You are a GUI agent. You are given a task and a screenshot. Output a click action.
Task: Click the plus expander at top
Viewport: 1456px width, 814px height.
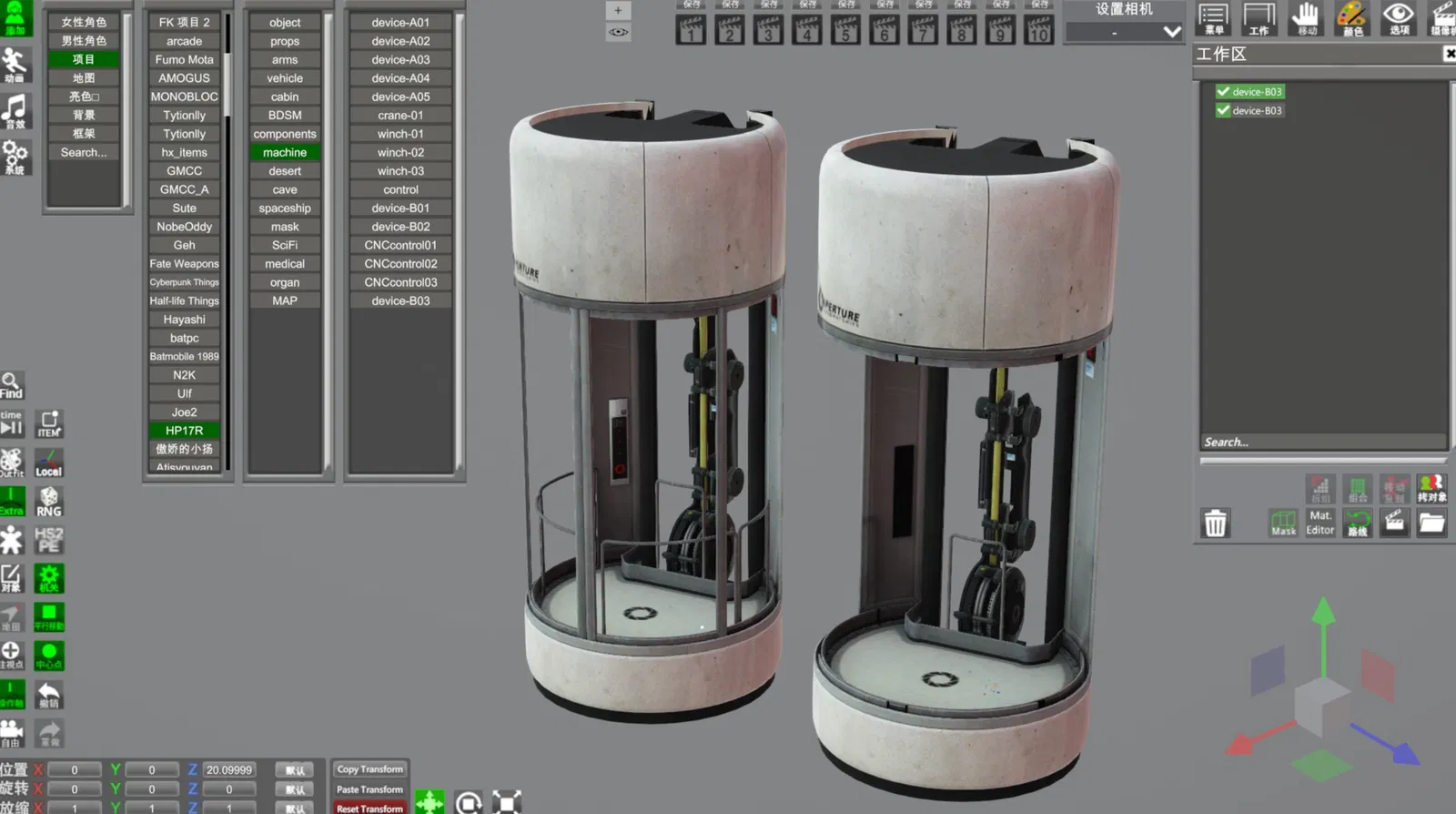pyautogui.click(x=618, y=11)
